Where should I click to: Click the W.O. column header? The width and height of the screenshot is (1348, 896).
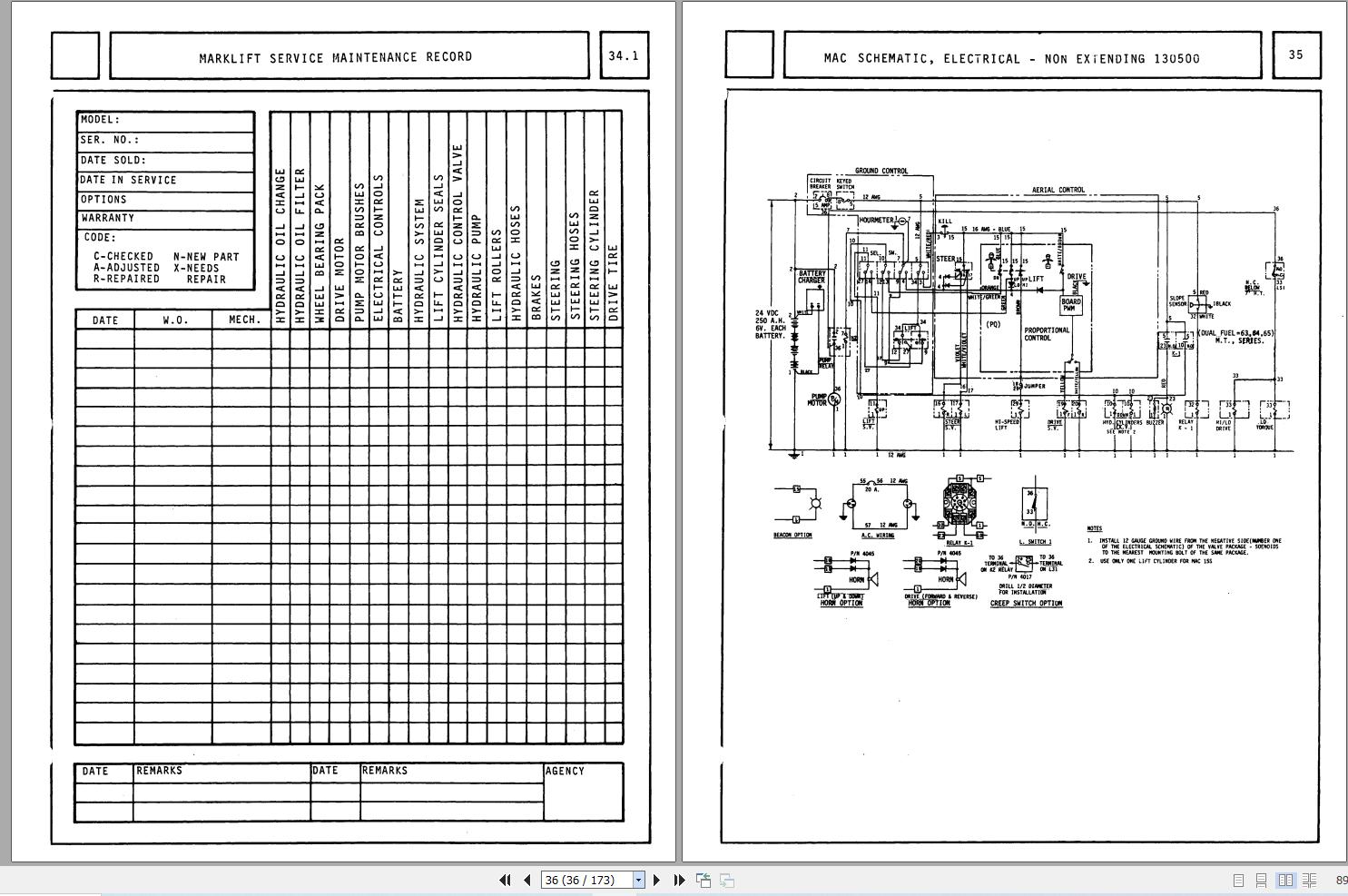pos(174,320)
